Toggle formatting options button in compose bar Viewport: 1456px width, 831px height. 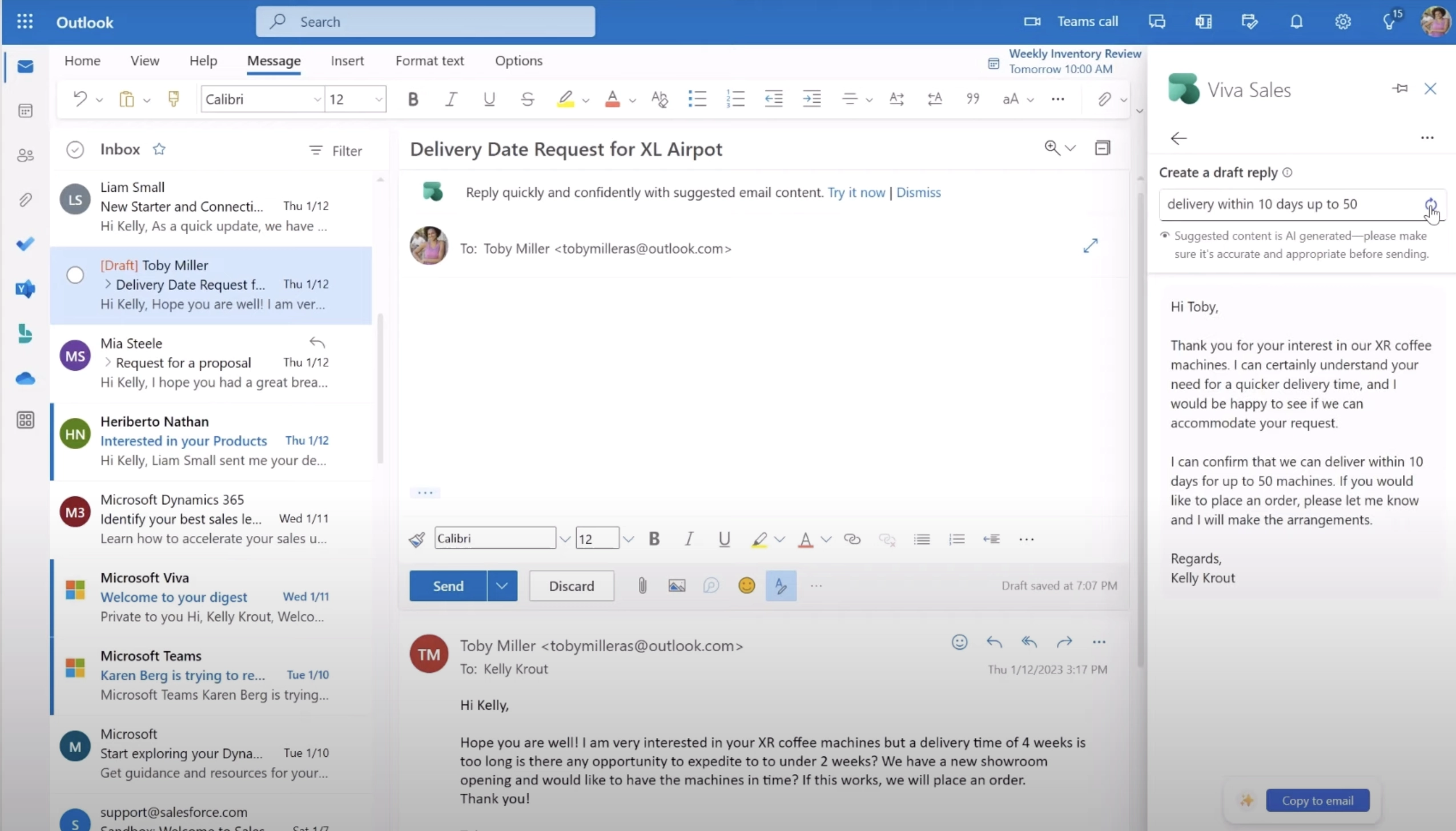coord(781,586)
